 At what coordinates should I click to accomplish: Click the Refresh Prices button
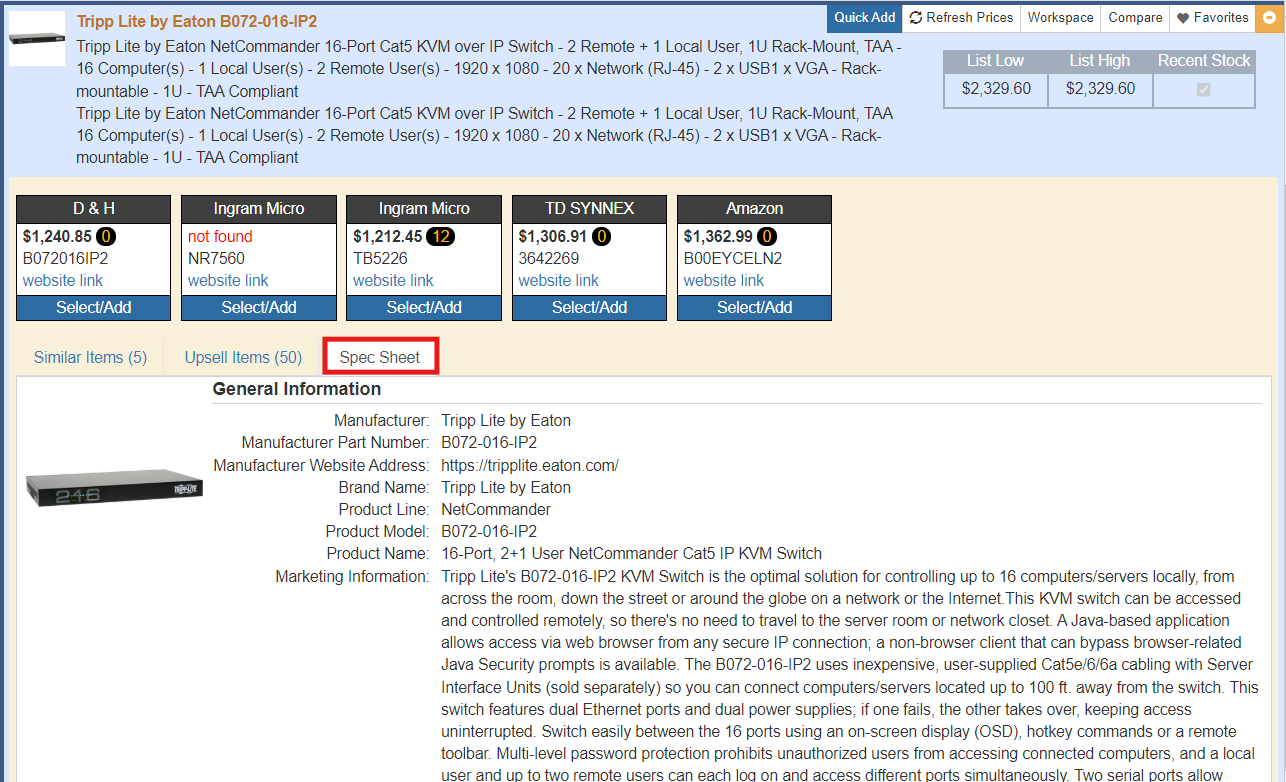(x=961, y=18)
